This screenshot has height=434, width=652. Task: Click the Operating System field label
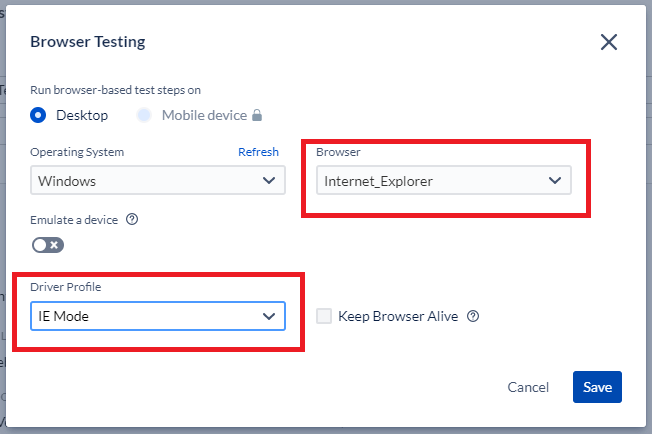(77, 152)
